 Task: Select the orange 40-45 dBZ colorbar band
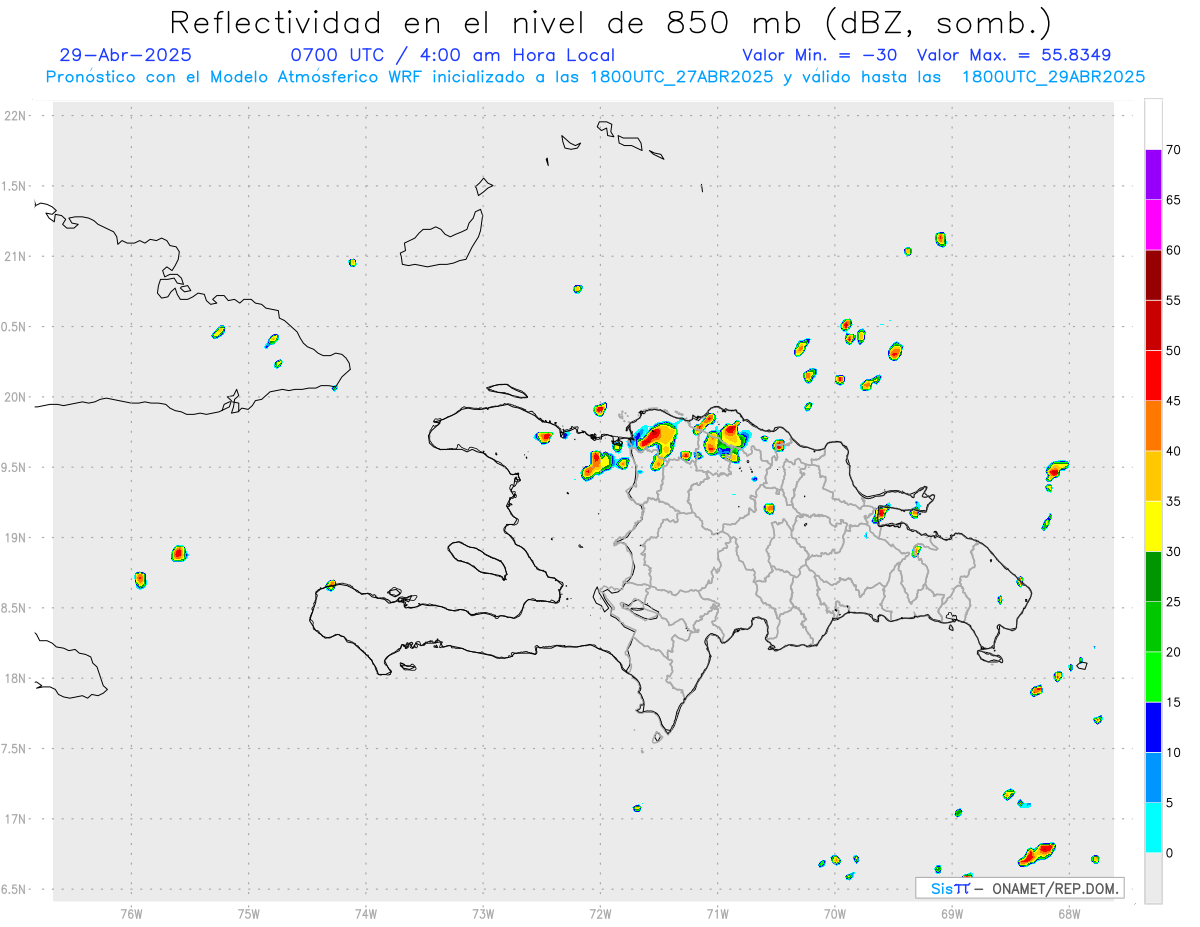point(1153,426)
